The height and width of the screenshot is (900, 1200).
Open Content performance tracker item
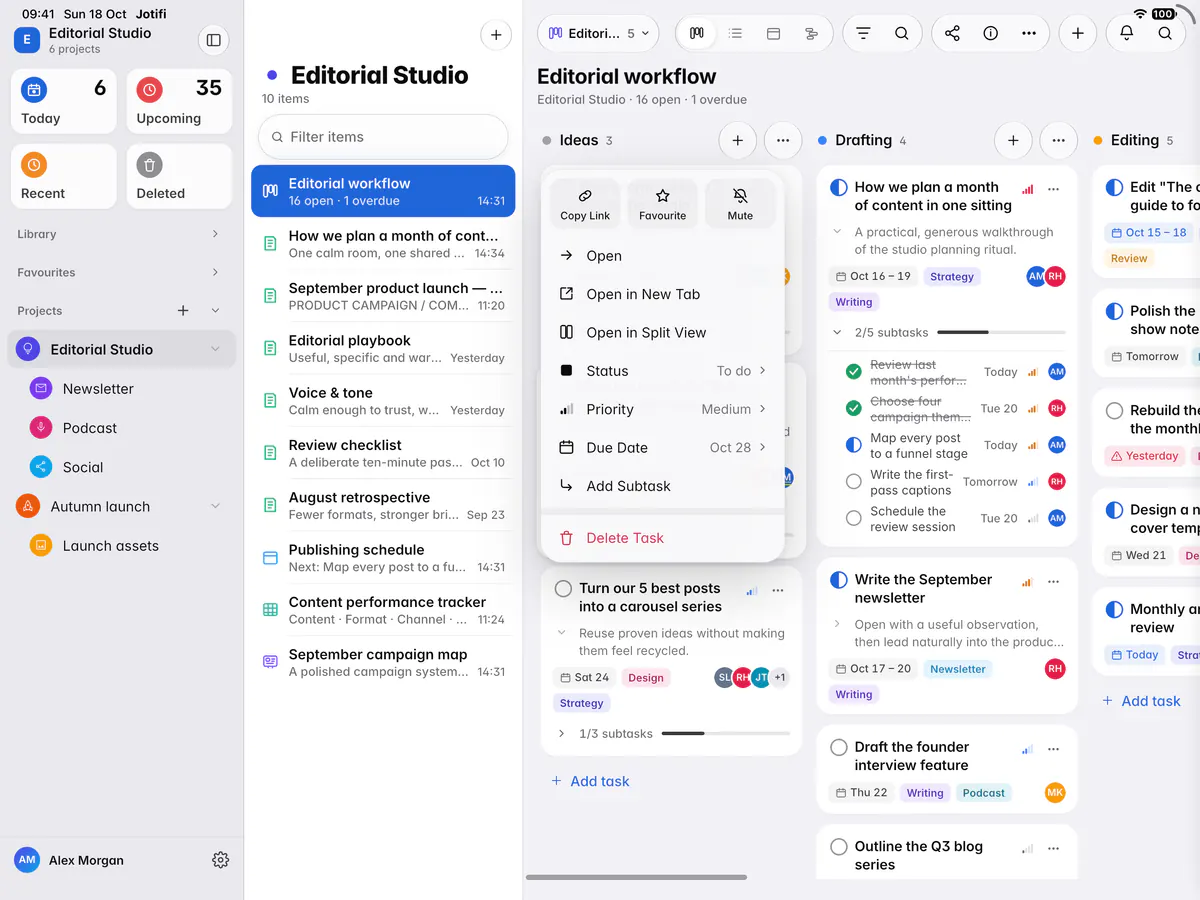pos(383,610)
